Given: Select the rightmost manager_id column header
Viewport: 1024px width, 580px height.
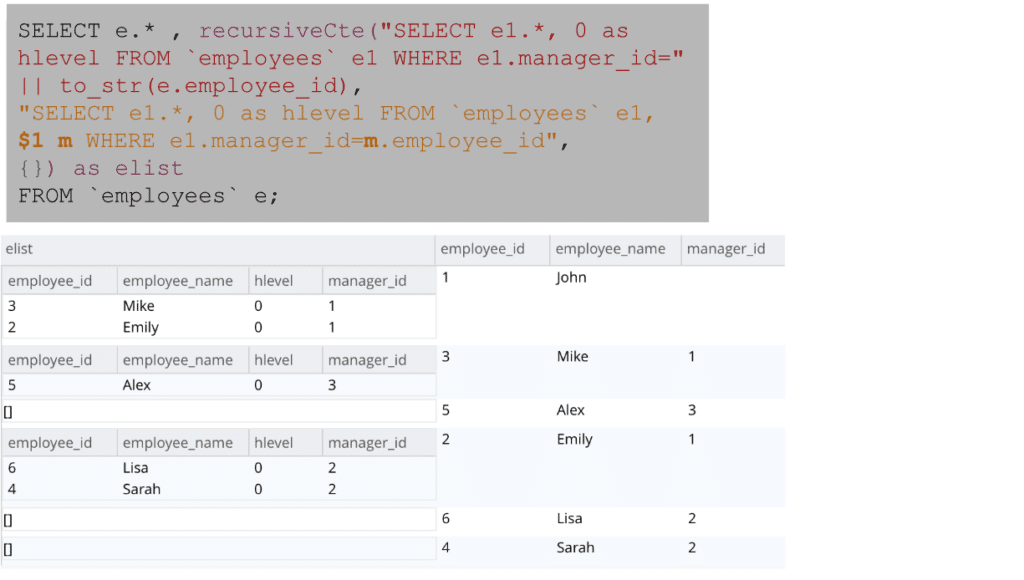Looking at the screenshot, I should click(727, 249).
